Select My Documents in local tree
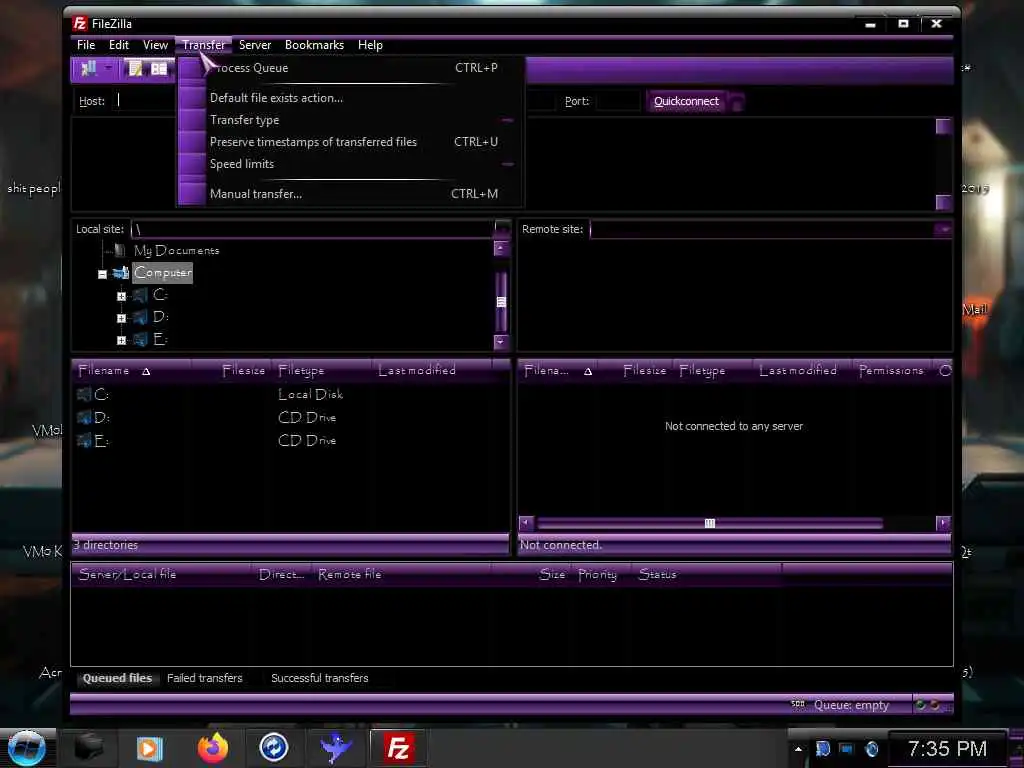 coord(176,251)
